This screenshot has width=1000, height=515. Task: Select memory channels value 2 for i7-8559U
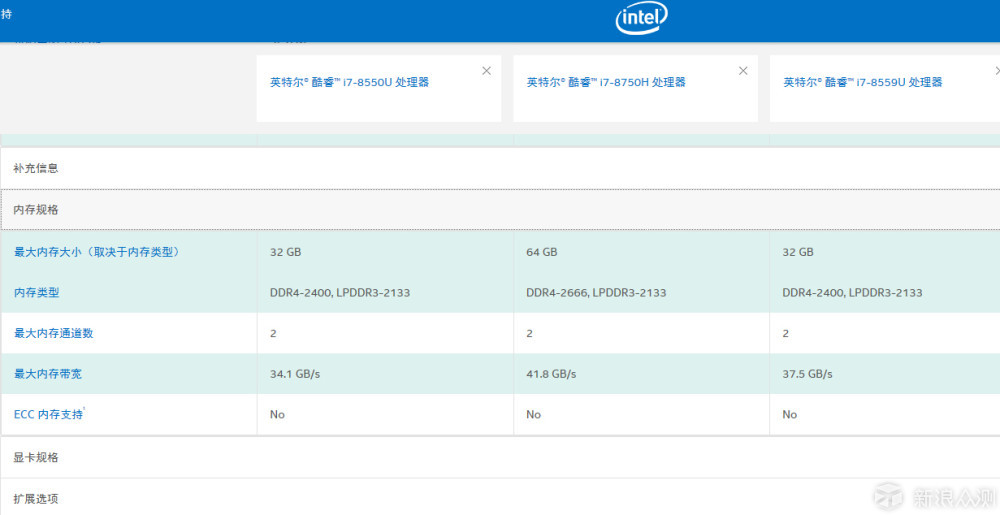click(x=786, y=333)
